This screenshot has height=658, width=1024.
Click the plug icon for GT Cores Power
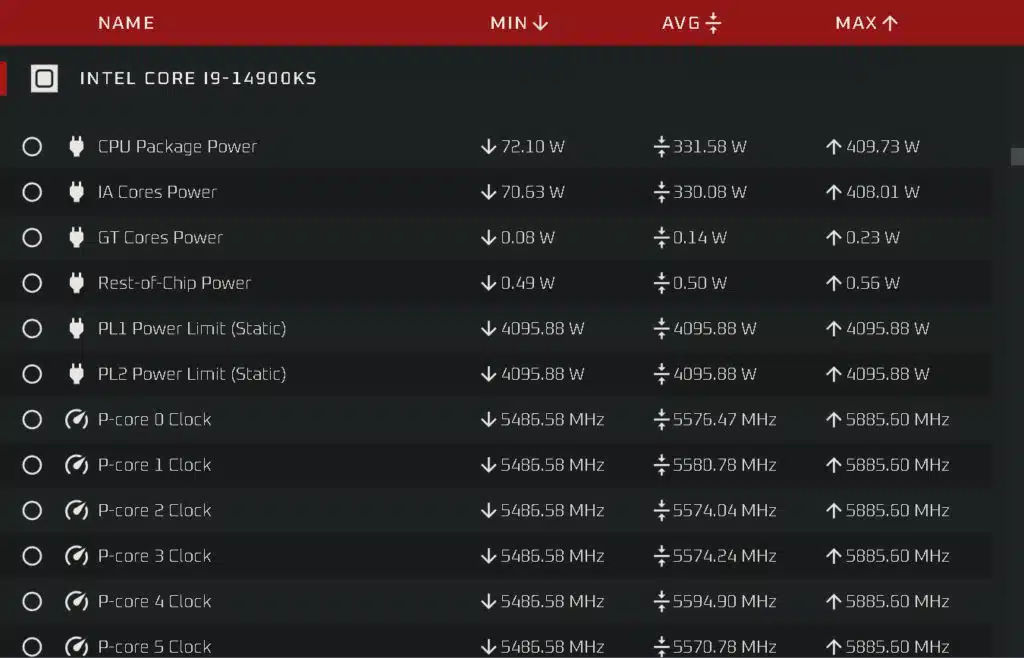(x=76, y=238)
